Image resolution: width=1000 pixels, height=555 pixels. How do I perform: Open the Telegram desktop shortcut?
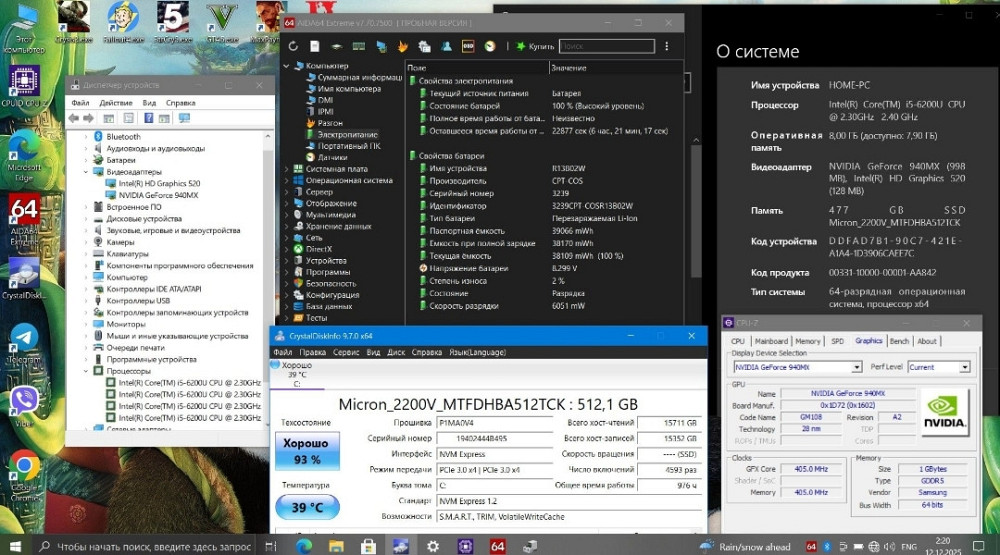click(23, 338)
